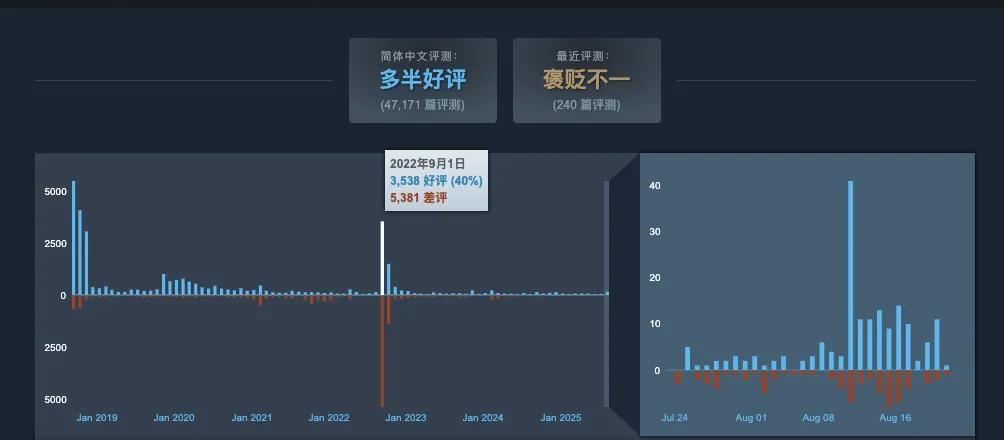1004x440 pixels.
Task: Select the highlighted white September 2022 positive bar
Action: pos(382,258)
